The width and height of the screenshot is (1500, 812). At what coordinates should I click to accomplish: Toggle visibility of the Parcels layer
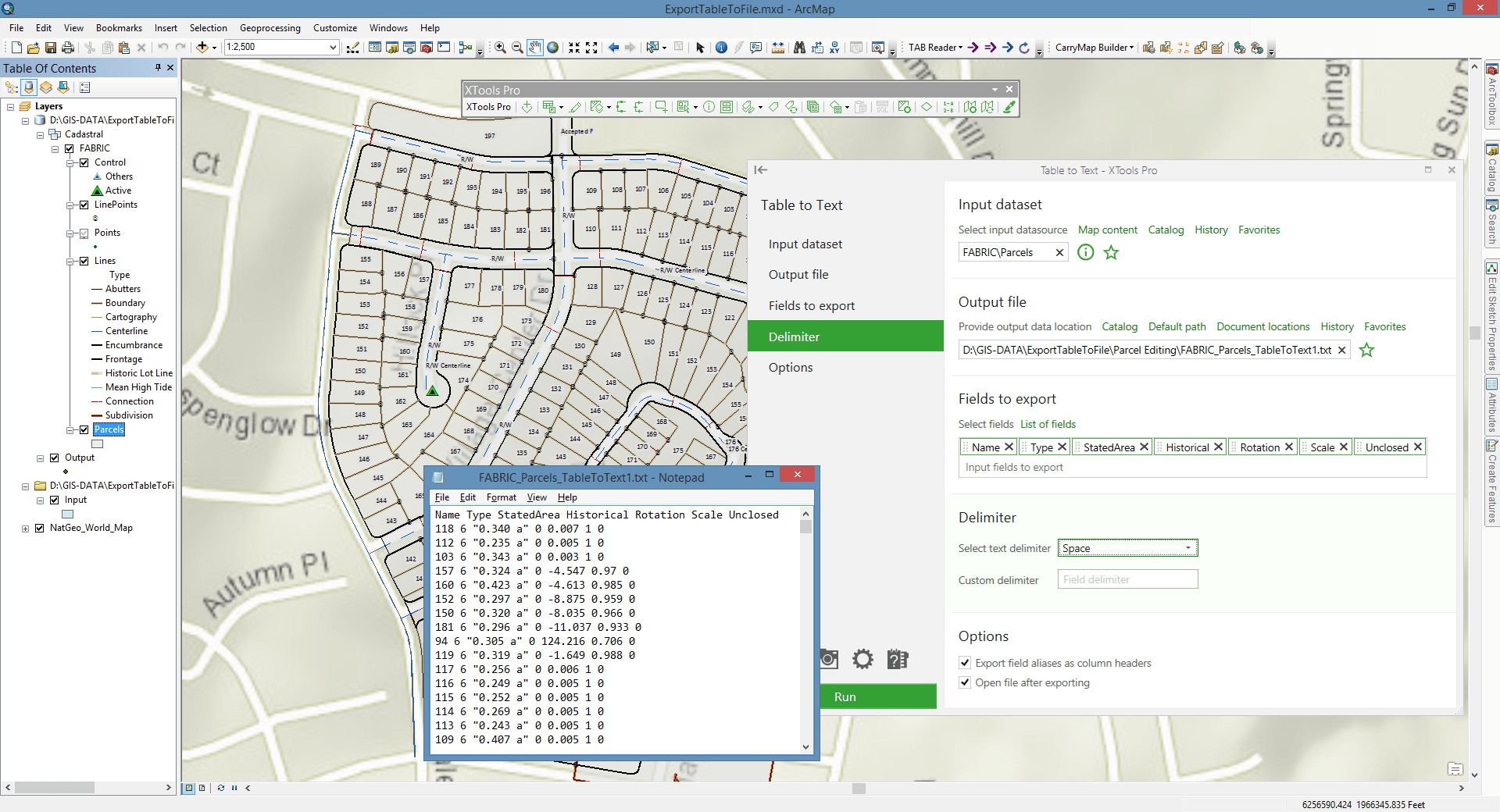coord(84,429)
